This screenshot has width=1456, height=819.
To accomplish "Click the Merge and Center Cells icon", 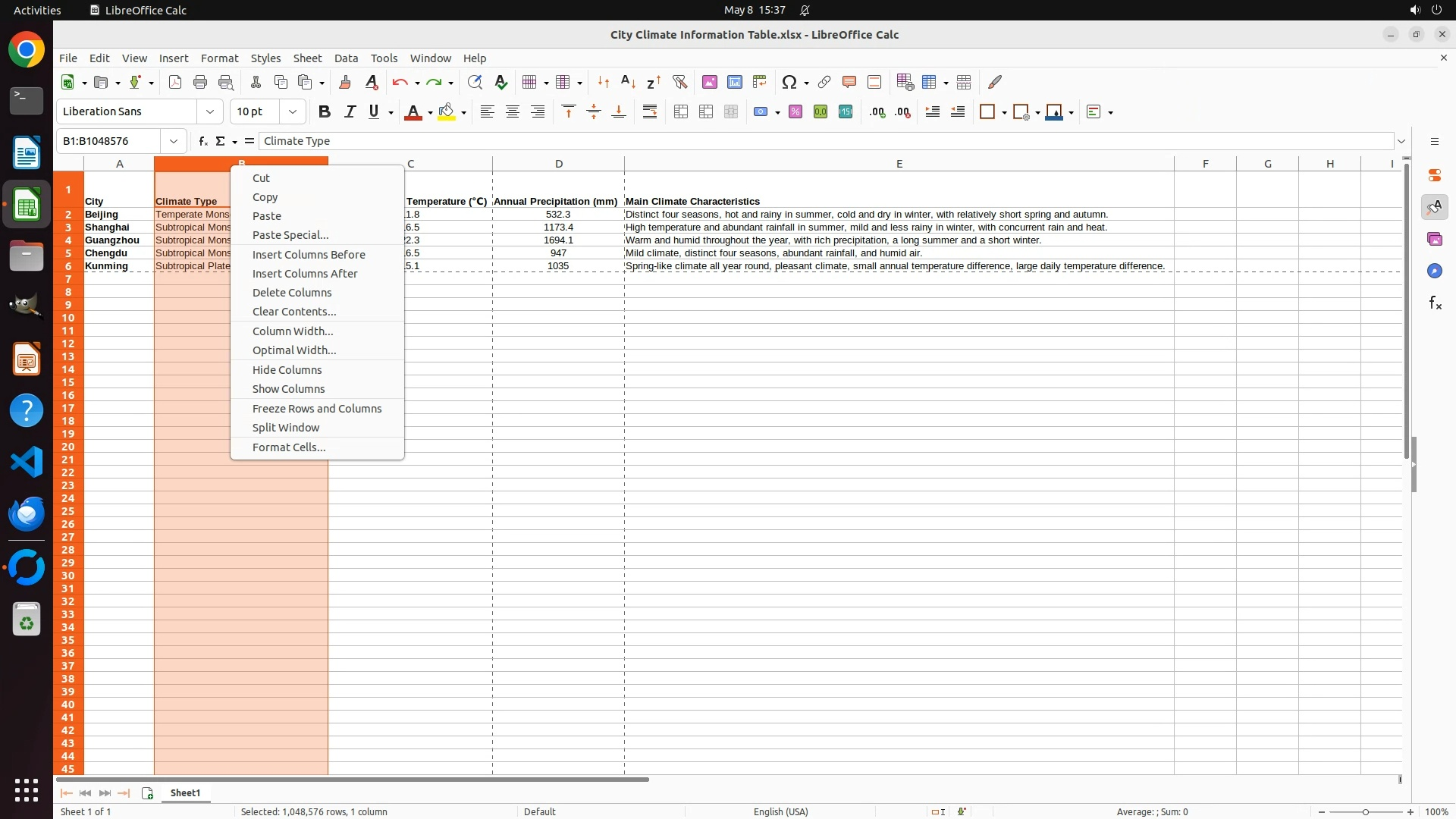I will point(681,111).
